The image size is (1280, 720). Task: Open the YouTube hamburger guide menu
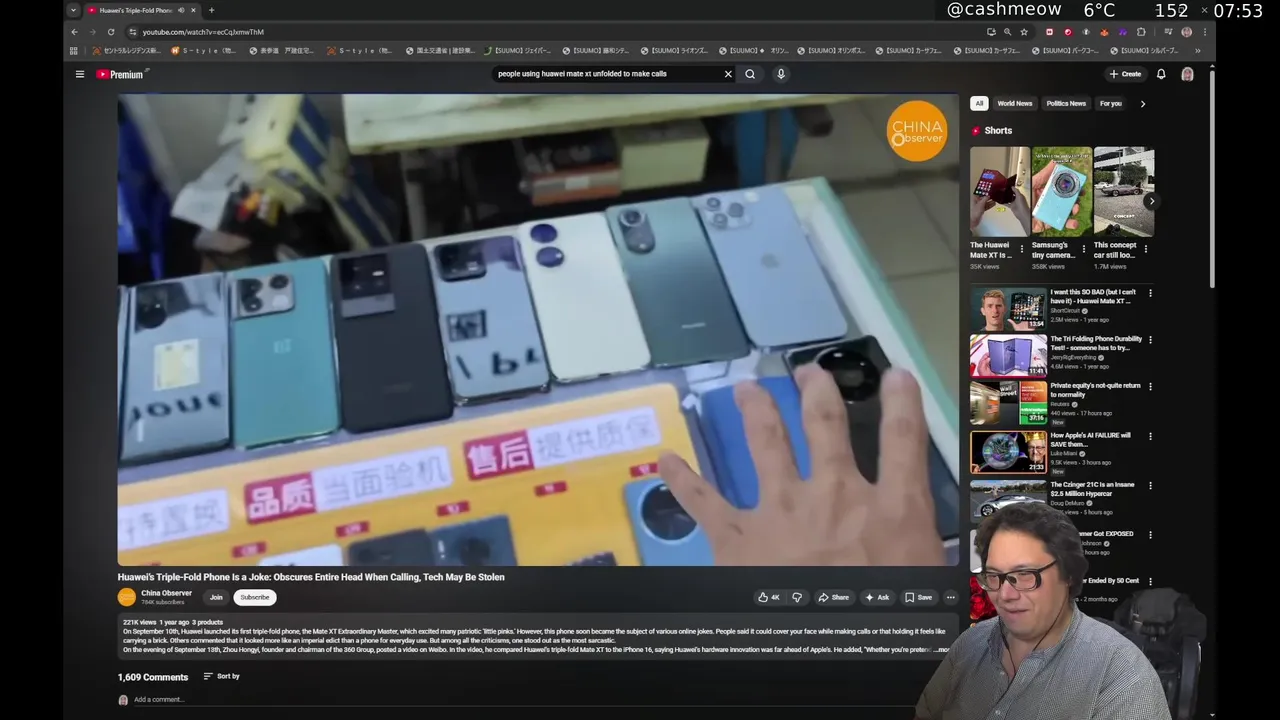click(80, 74)
